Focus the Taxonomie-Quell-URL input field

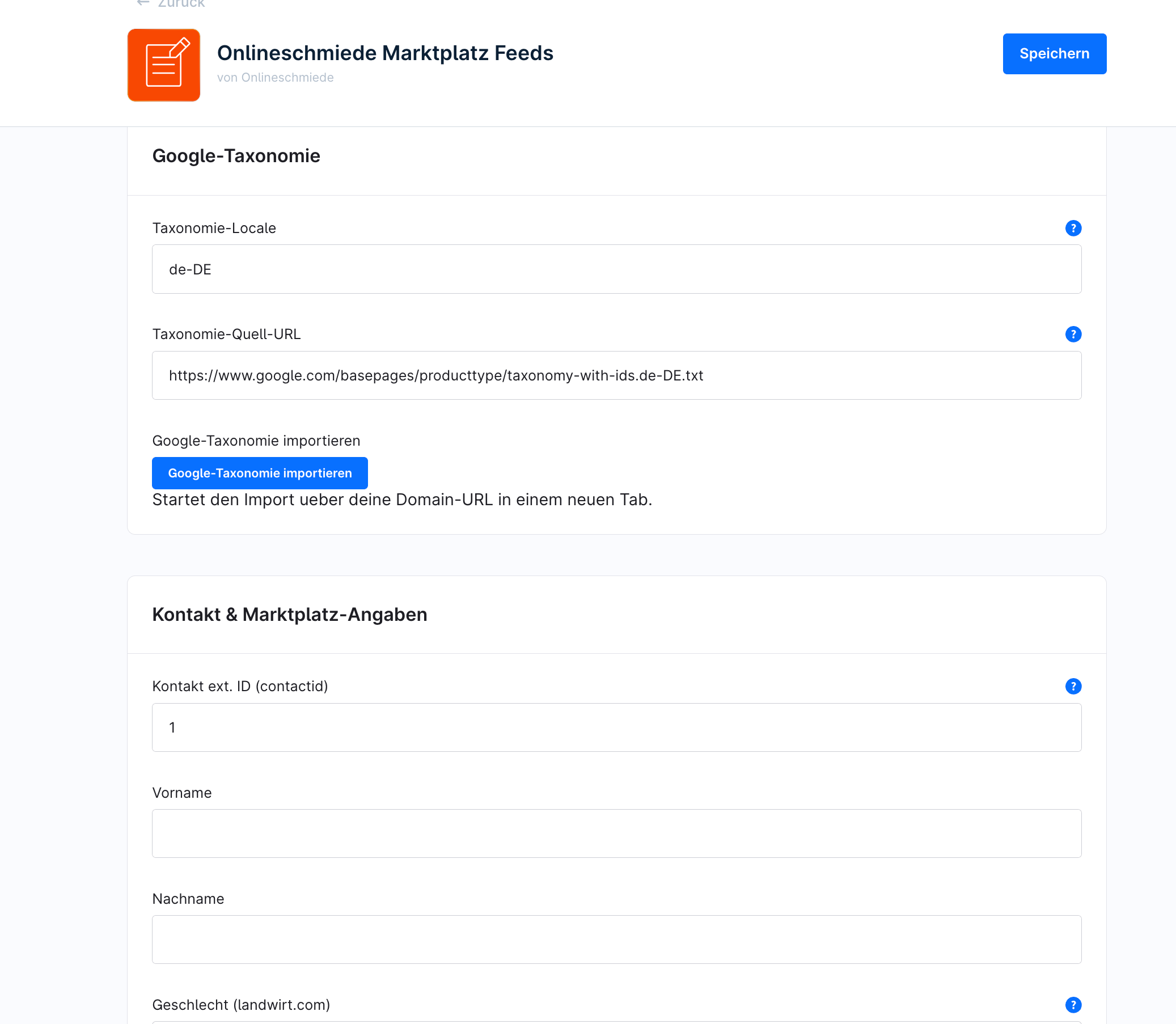616,375
